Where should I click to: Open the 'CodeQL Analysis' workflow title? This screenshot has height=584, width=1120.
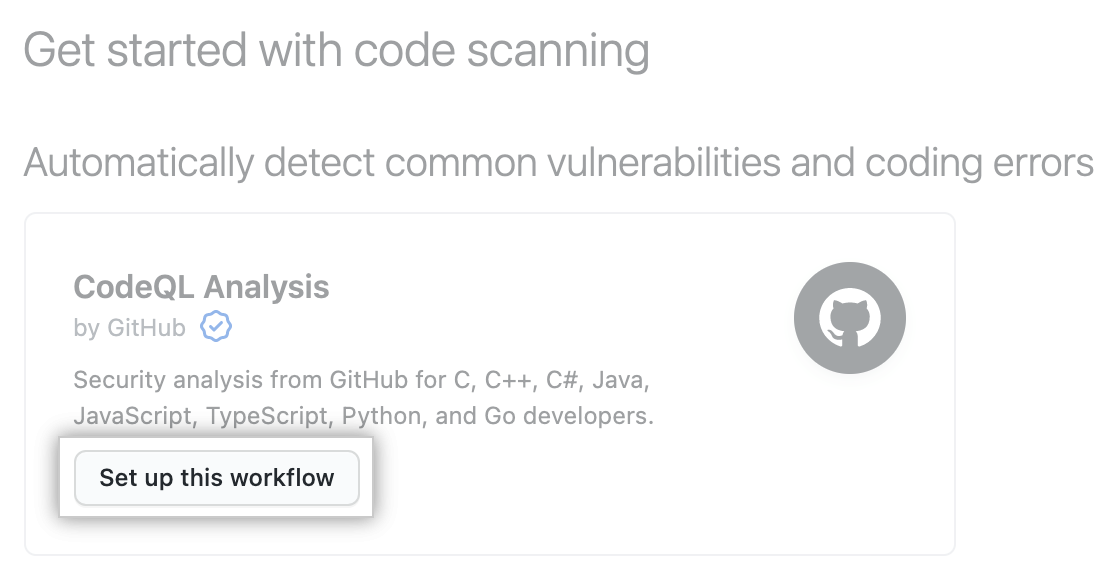tap(201, 287)
